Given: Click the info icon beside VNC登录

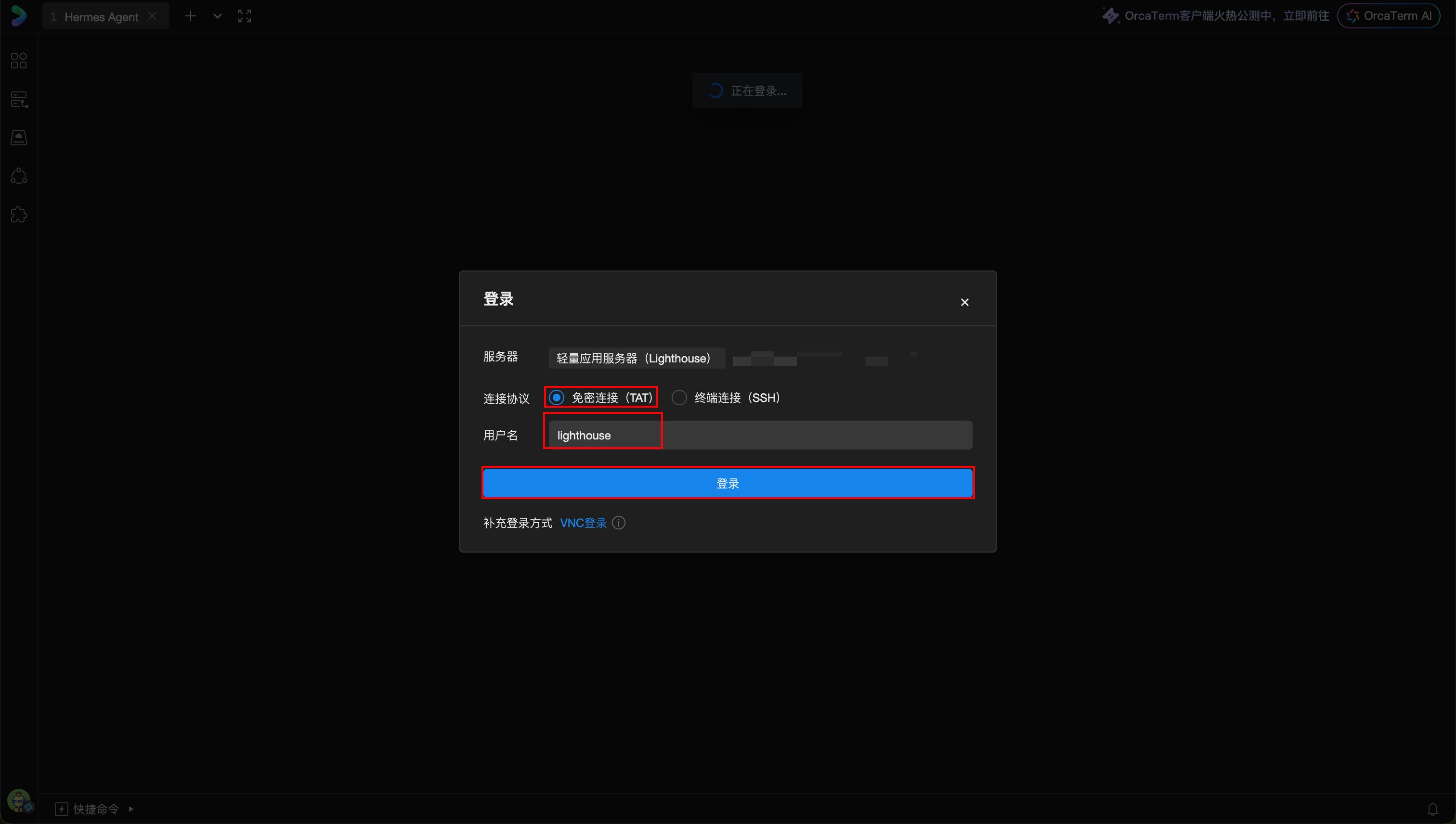Looking at the screenshot, I should pyautogui.click(x=618, y=522).
